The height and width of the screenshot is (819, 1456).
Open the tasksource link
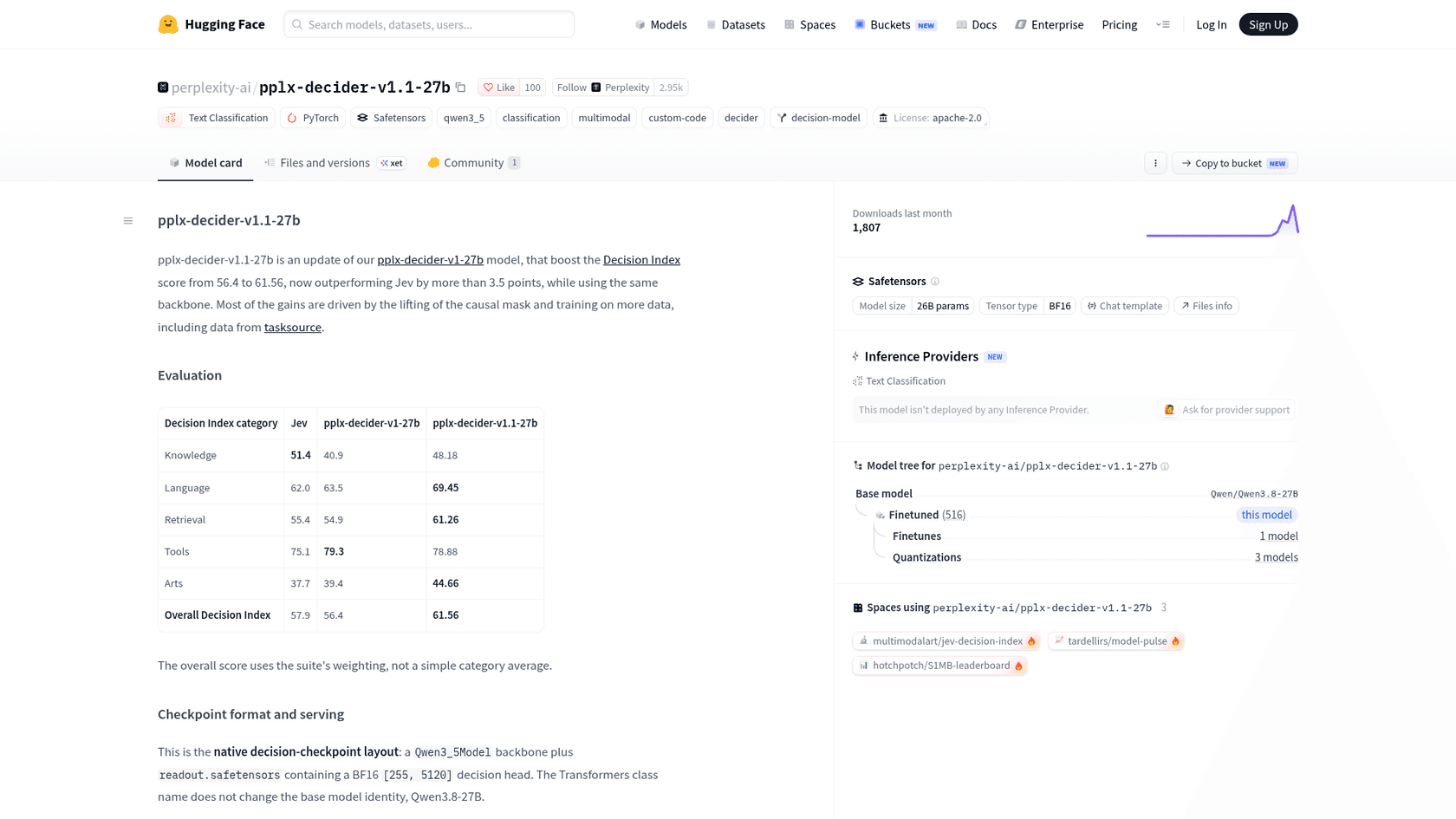point(293,328)
